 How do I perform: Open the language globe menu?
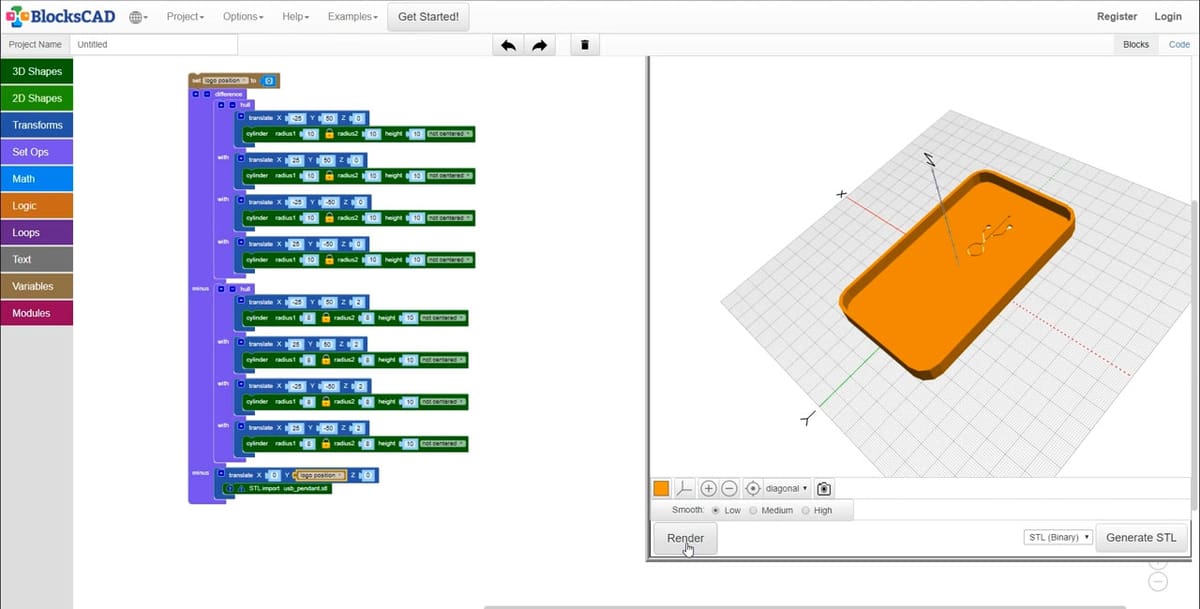tap(138, 17)
